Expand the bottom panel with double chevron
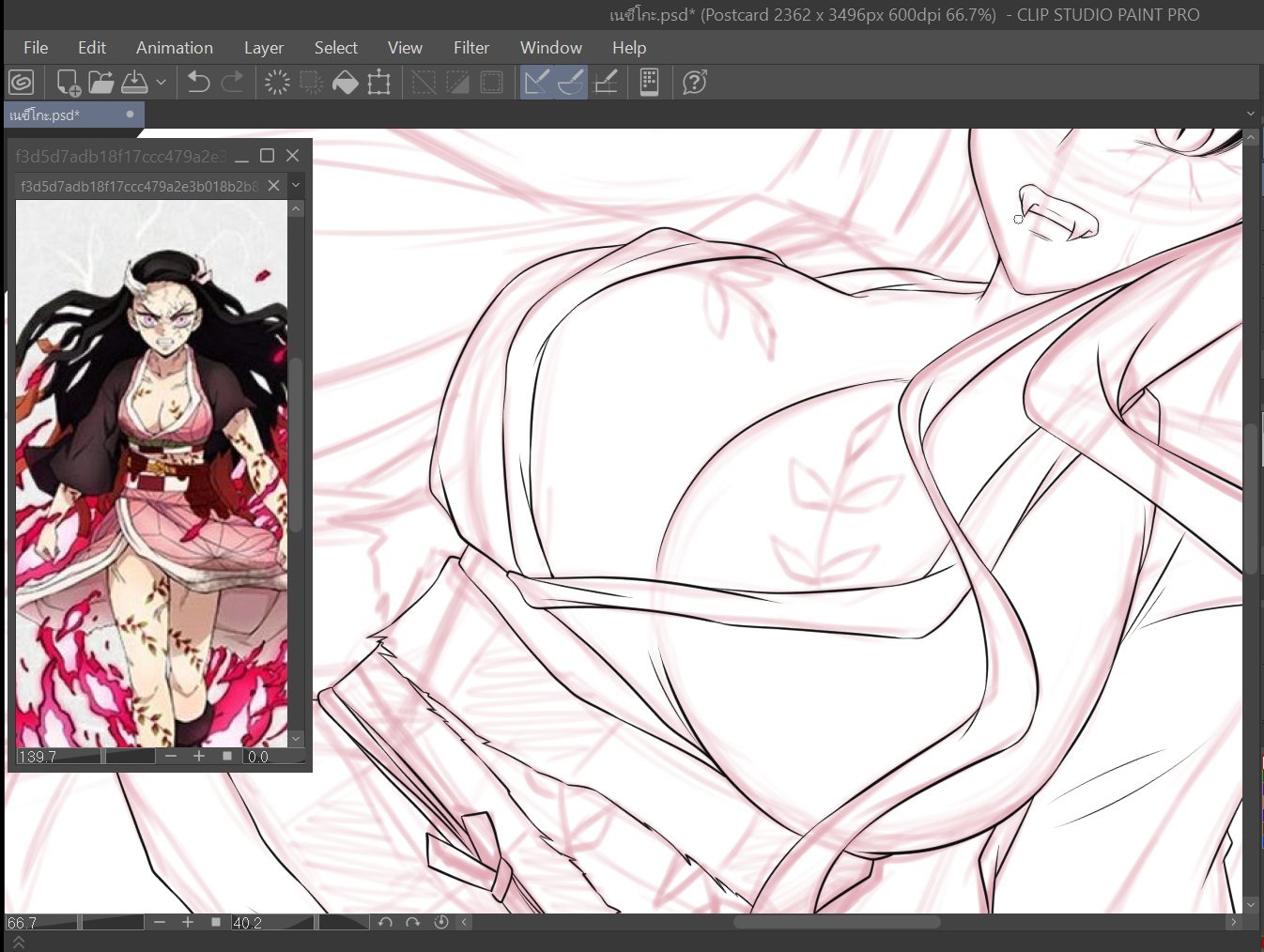This screenshot has width=1264, height=952. 17,943
